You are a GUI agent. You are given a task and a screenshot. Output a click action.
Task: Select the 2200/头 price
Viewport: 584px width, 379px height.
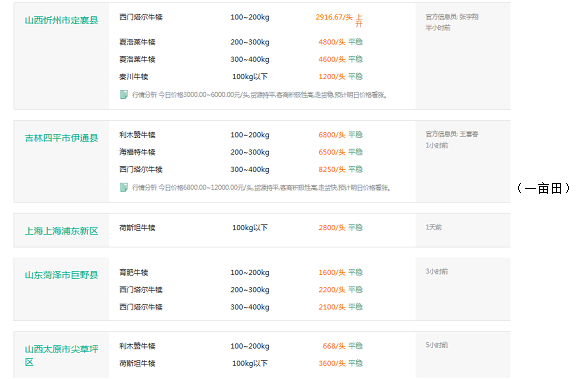click(x=332, y=290)
